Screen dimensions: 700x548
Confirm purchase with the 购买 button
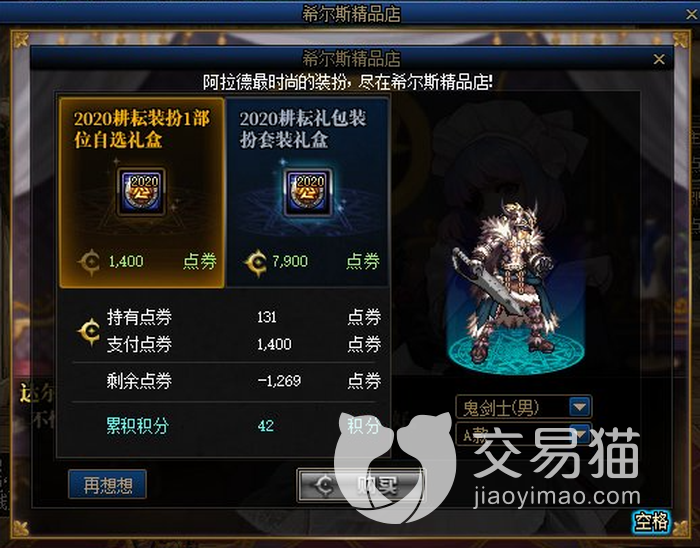pyautogui.click(x=361, y=485)
